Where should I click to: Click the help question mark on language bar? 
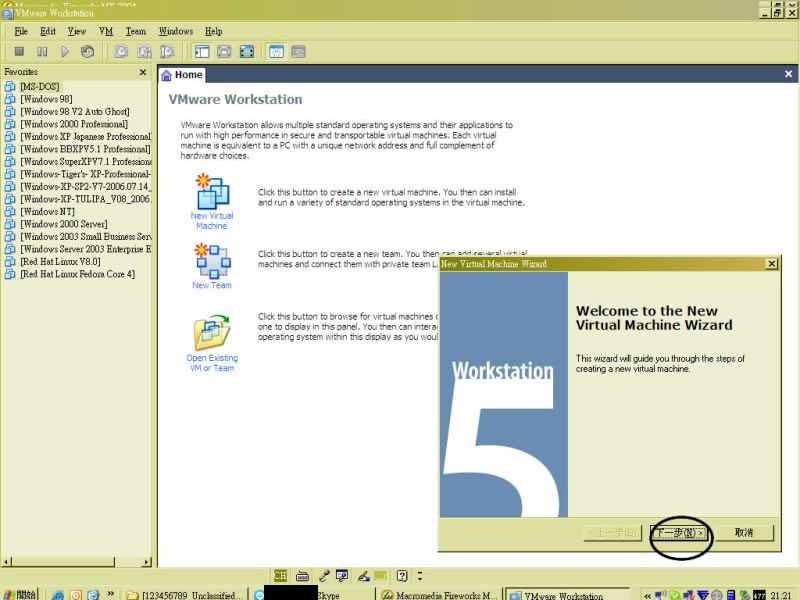coord(402,576)
